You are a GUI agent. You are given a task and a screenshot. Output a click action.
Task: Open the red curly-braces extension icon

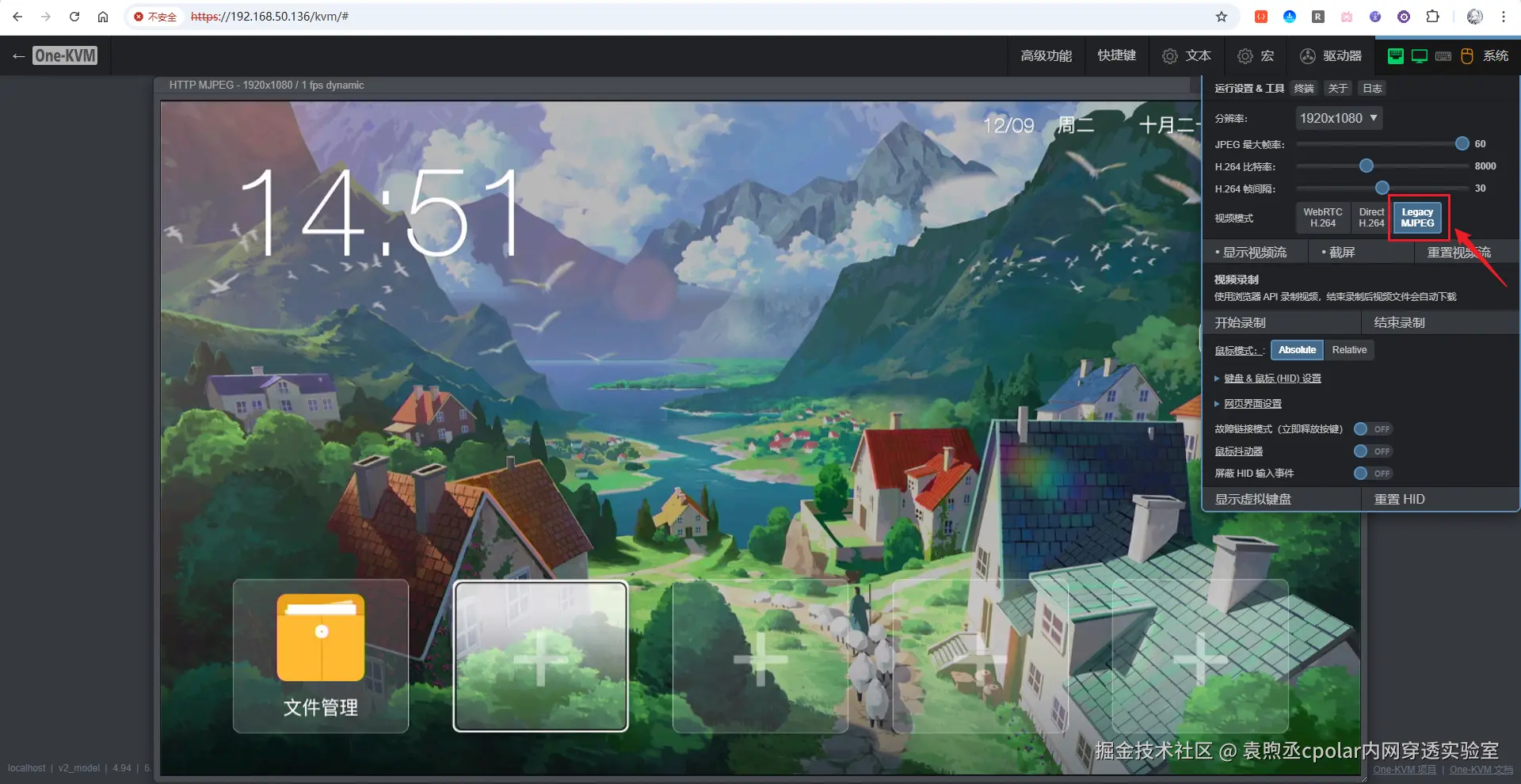click(x=1261, y=17)
